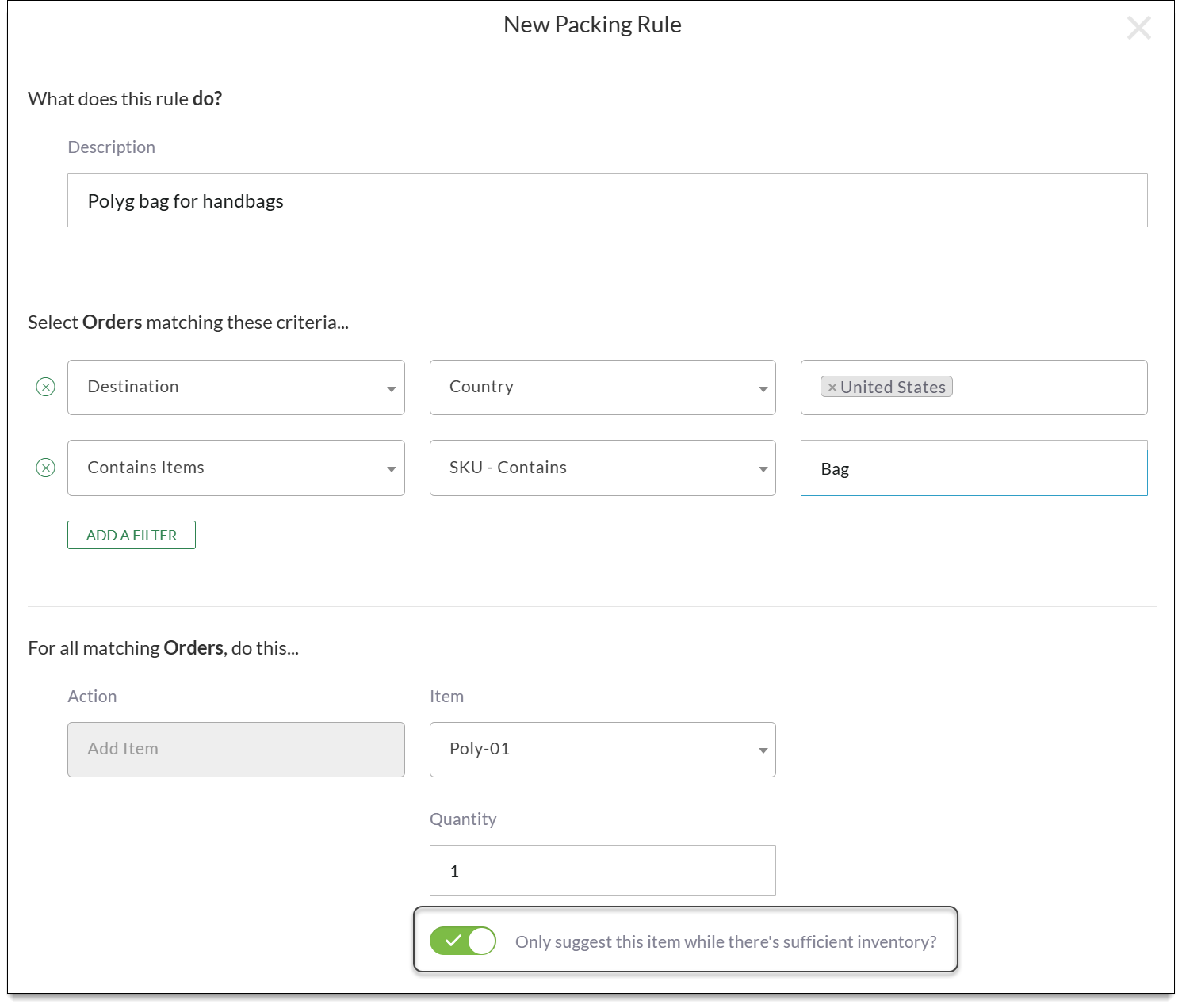Open the Destination filter type dropdown
Image resolution: width=1182 pixels, height=1008 pixels.
click(x=236, y=388)
